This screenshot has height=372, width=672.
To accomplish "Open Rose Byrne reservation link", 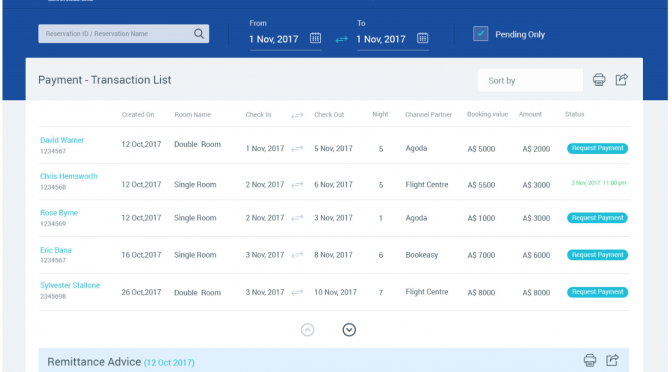I will (59, 213).
